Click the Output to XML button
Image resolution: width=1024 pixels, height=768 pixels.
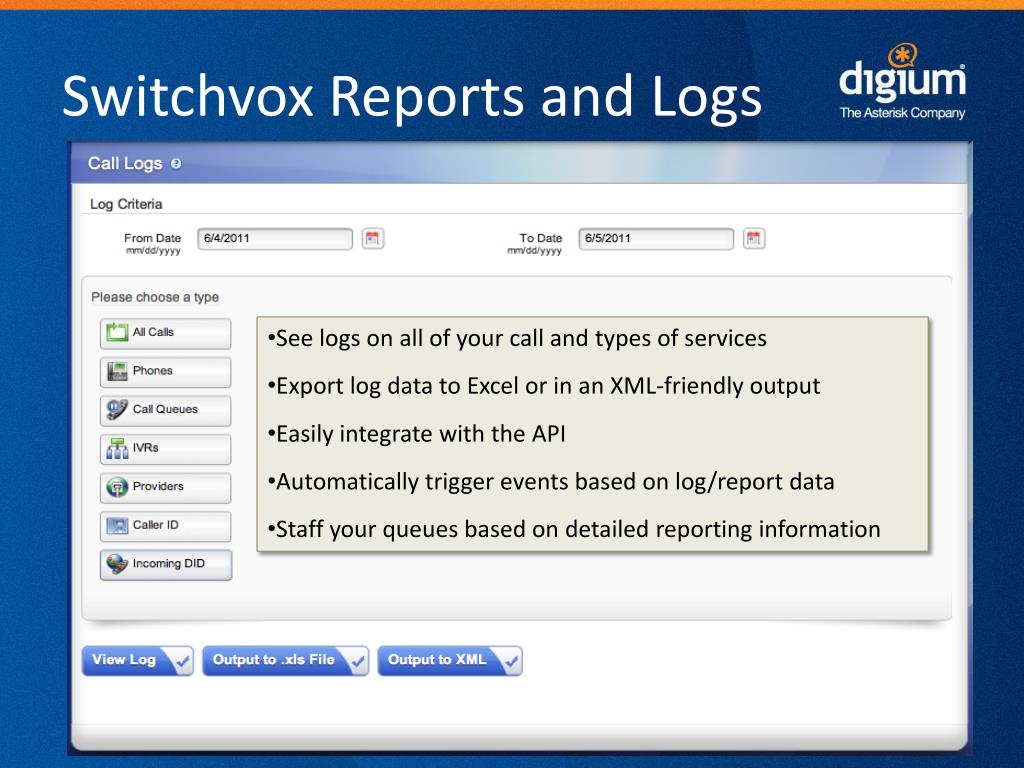click(450, 660)
